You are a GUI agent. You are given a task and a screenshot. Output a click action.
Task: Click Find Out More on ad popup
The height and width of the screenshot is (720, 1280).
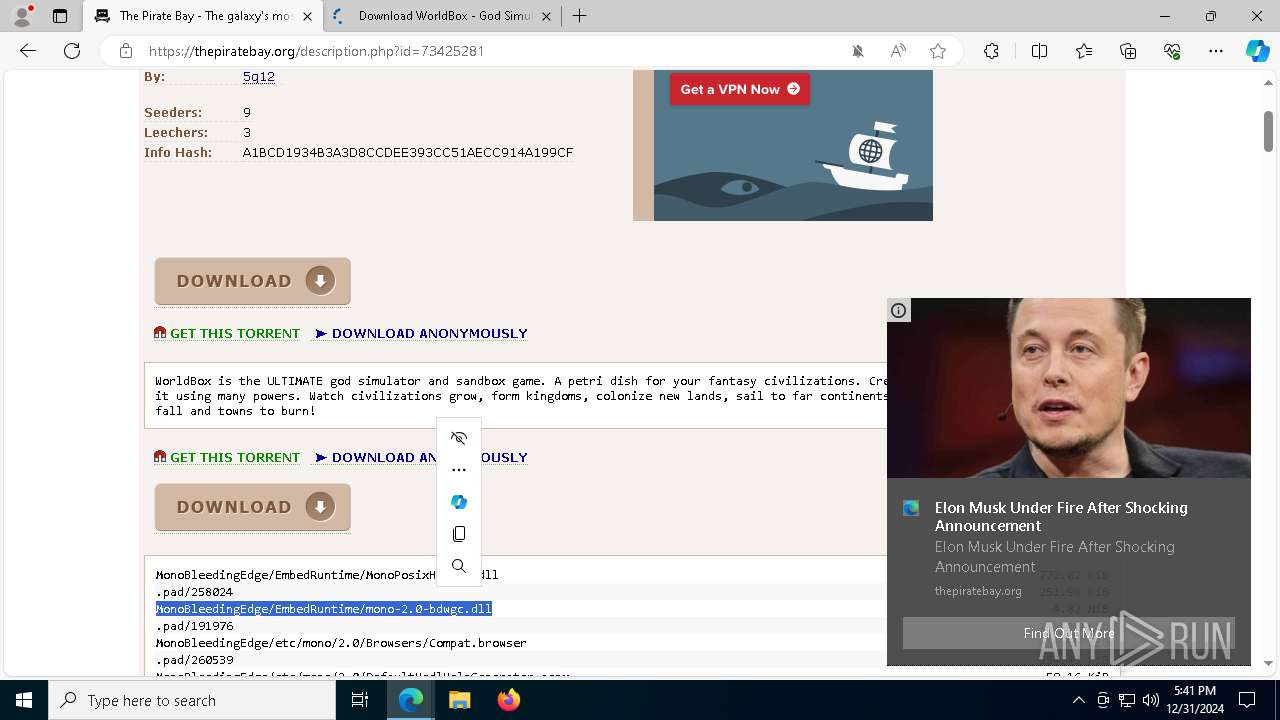click(x=1069, y=633)
